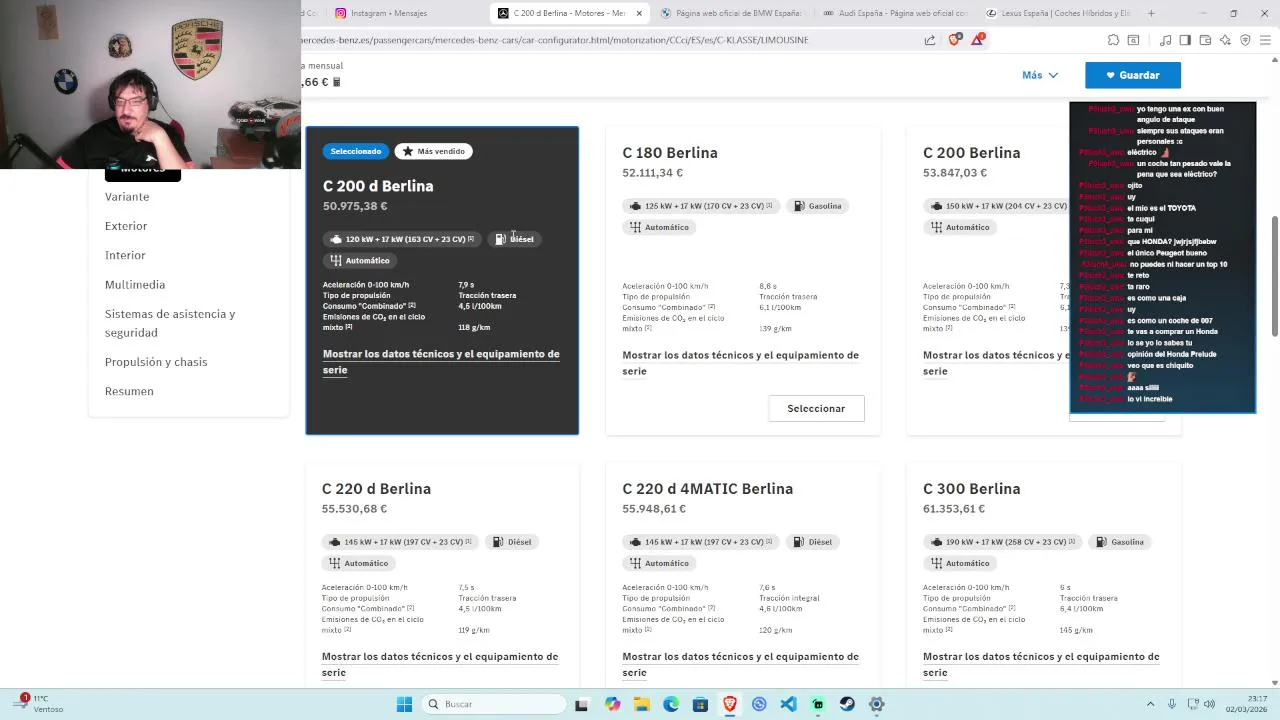
Task: Open Resumen in configurator sidebar
Action: [x=129, y=391]
